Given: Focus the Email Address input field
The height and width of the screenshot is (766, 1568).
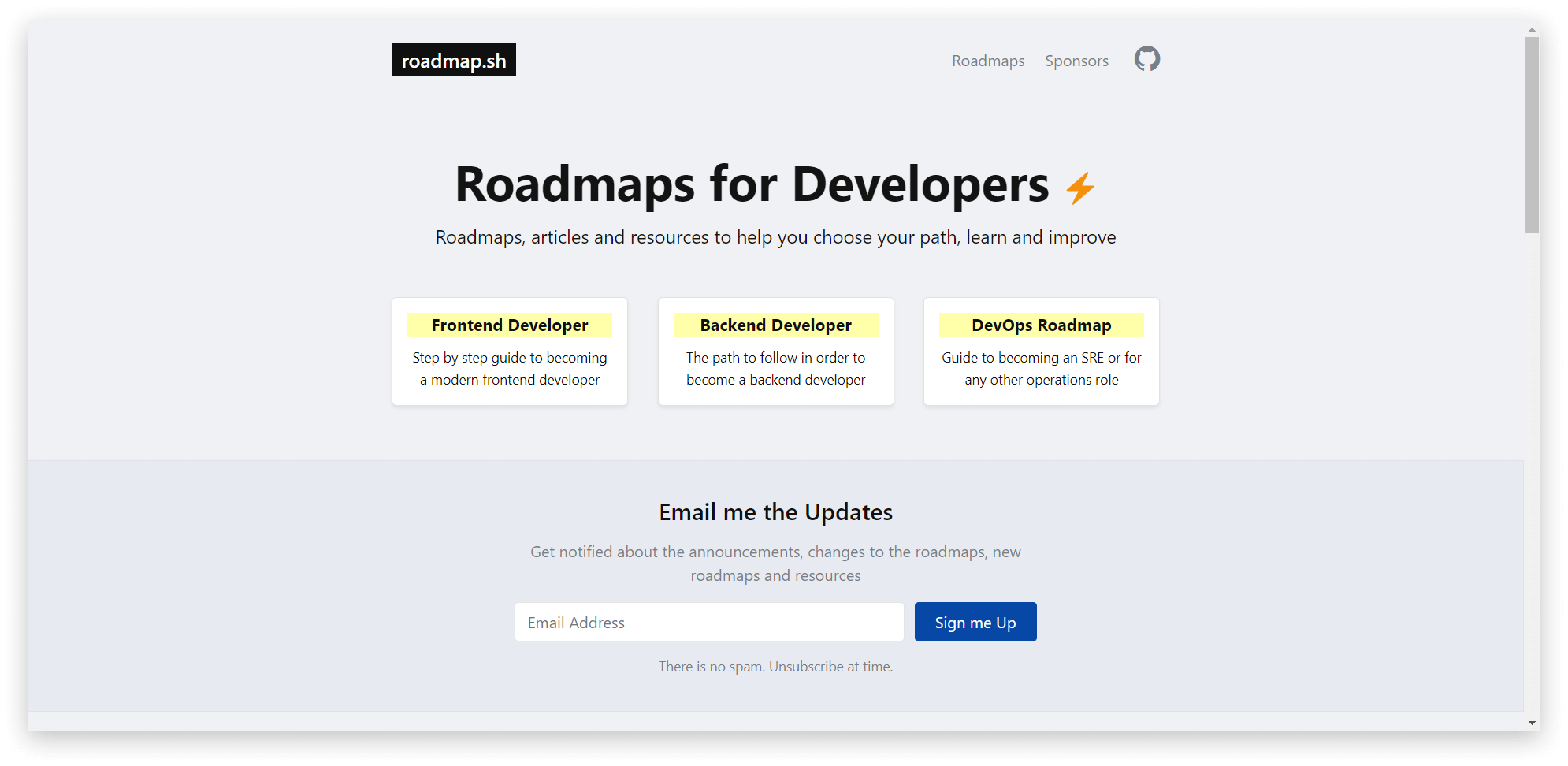Looking at the screenshot, I should tap(709, 622).
